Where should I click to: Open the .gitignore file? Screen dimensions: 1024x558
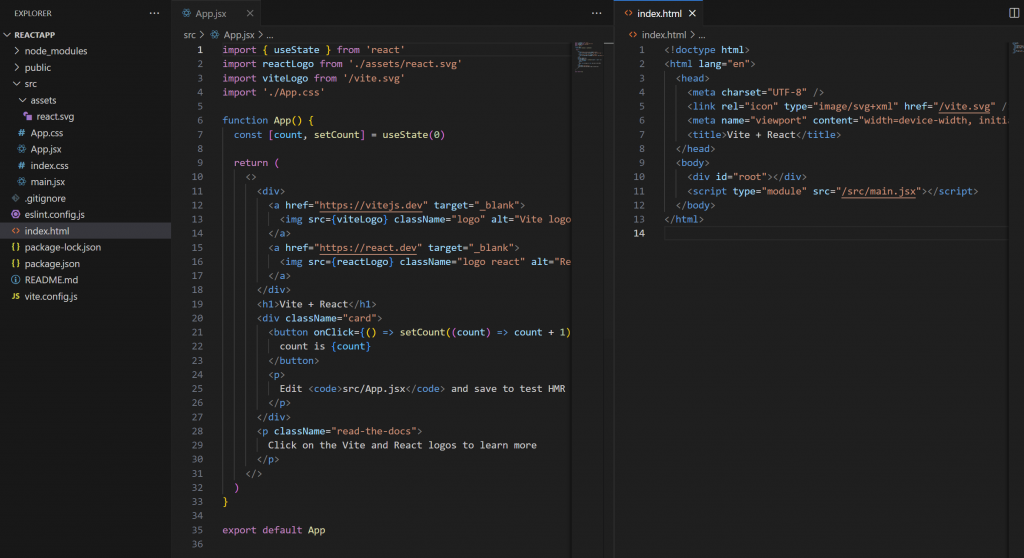click(x=86, y=198)
